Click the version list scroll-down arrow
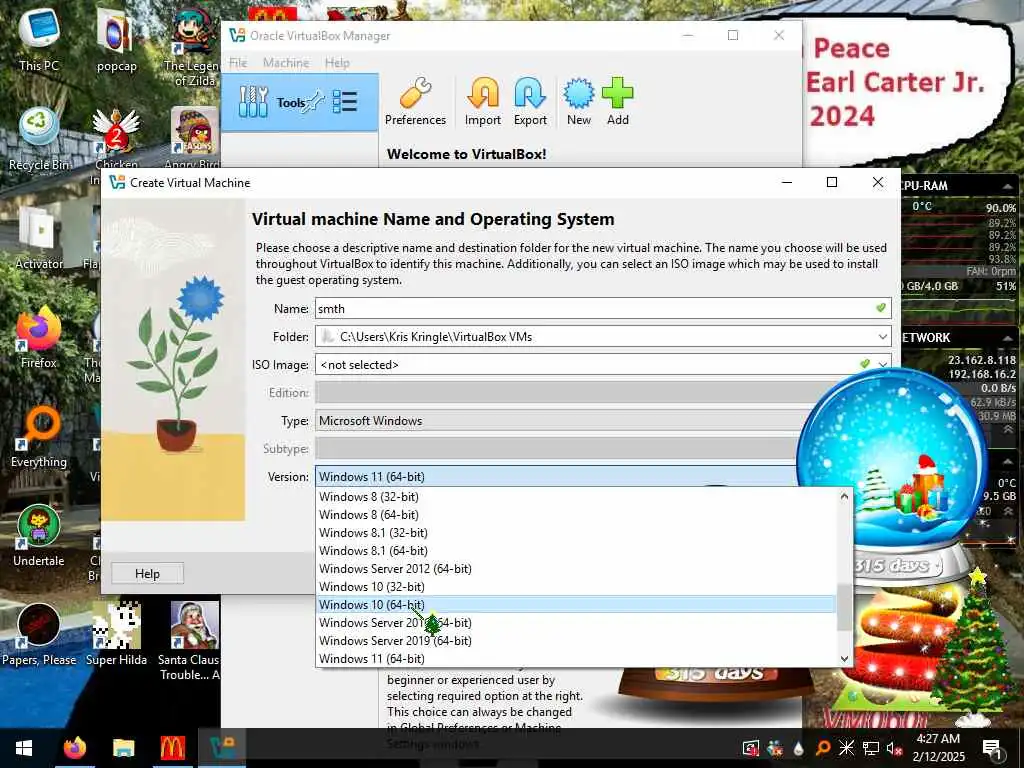This screenshot has width=1024, height=768. tap(844, 658)
